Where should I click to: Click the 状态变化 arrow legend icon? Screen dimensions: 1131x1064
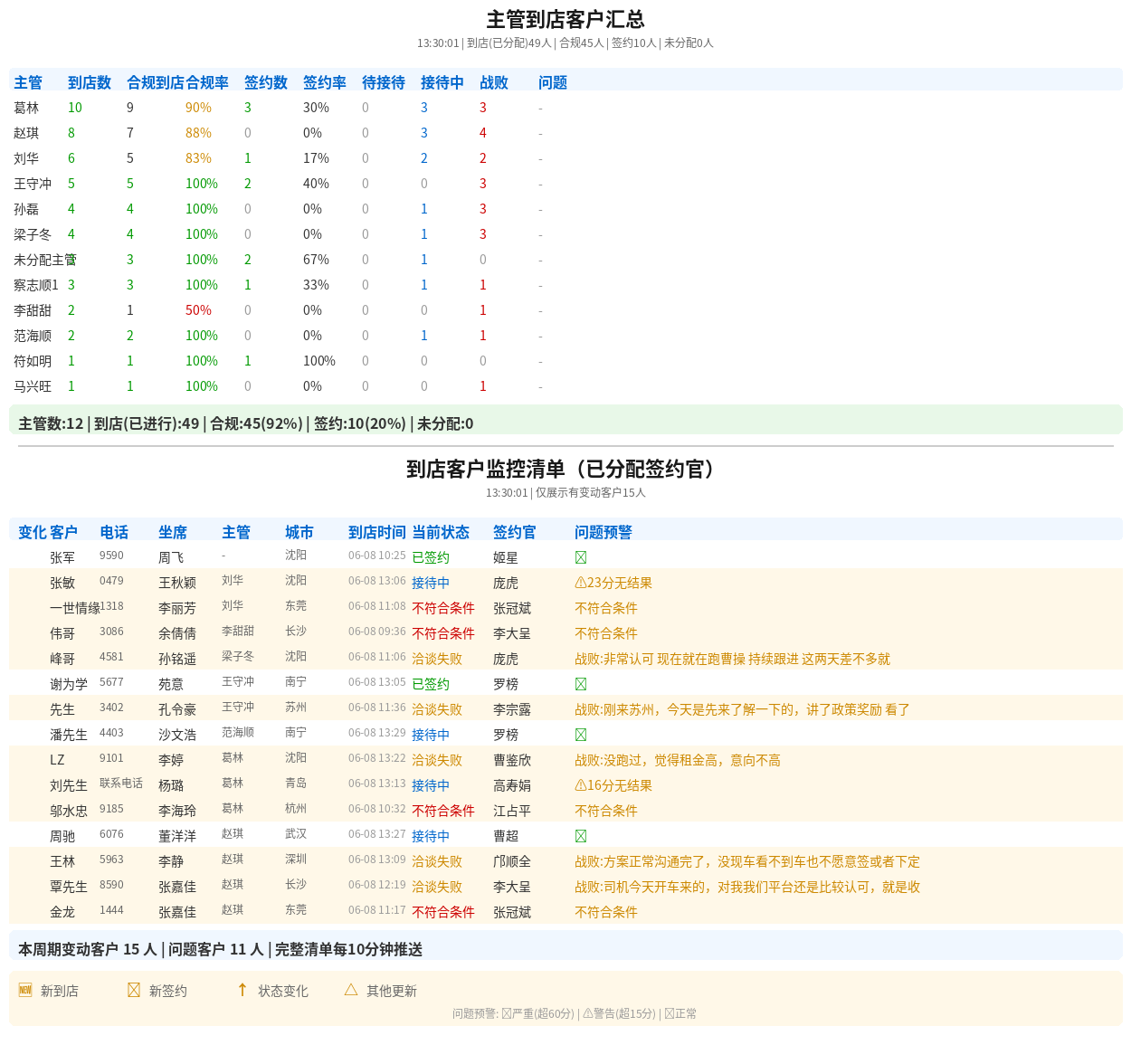click(x=242, y=990)
